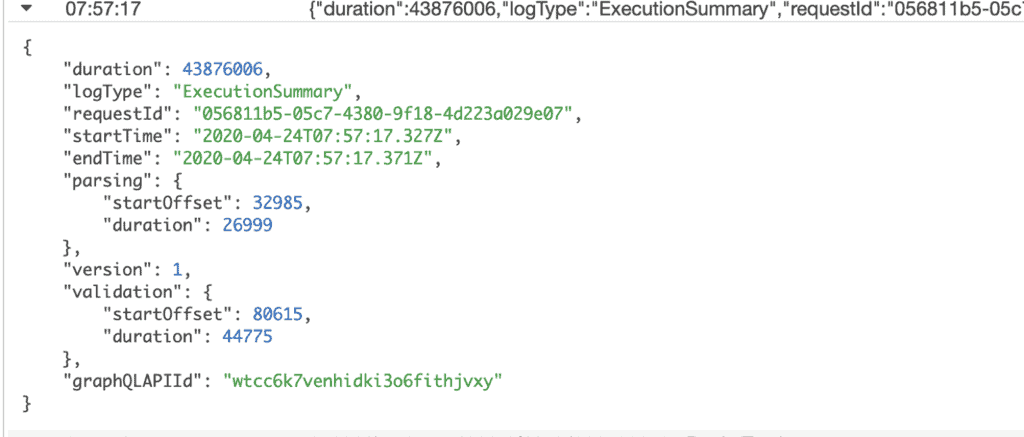The width and height of the screenshot is (1024, 437).
Task: Select the validation duration value 44775
Action: (x=240, y=338)
